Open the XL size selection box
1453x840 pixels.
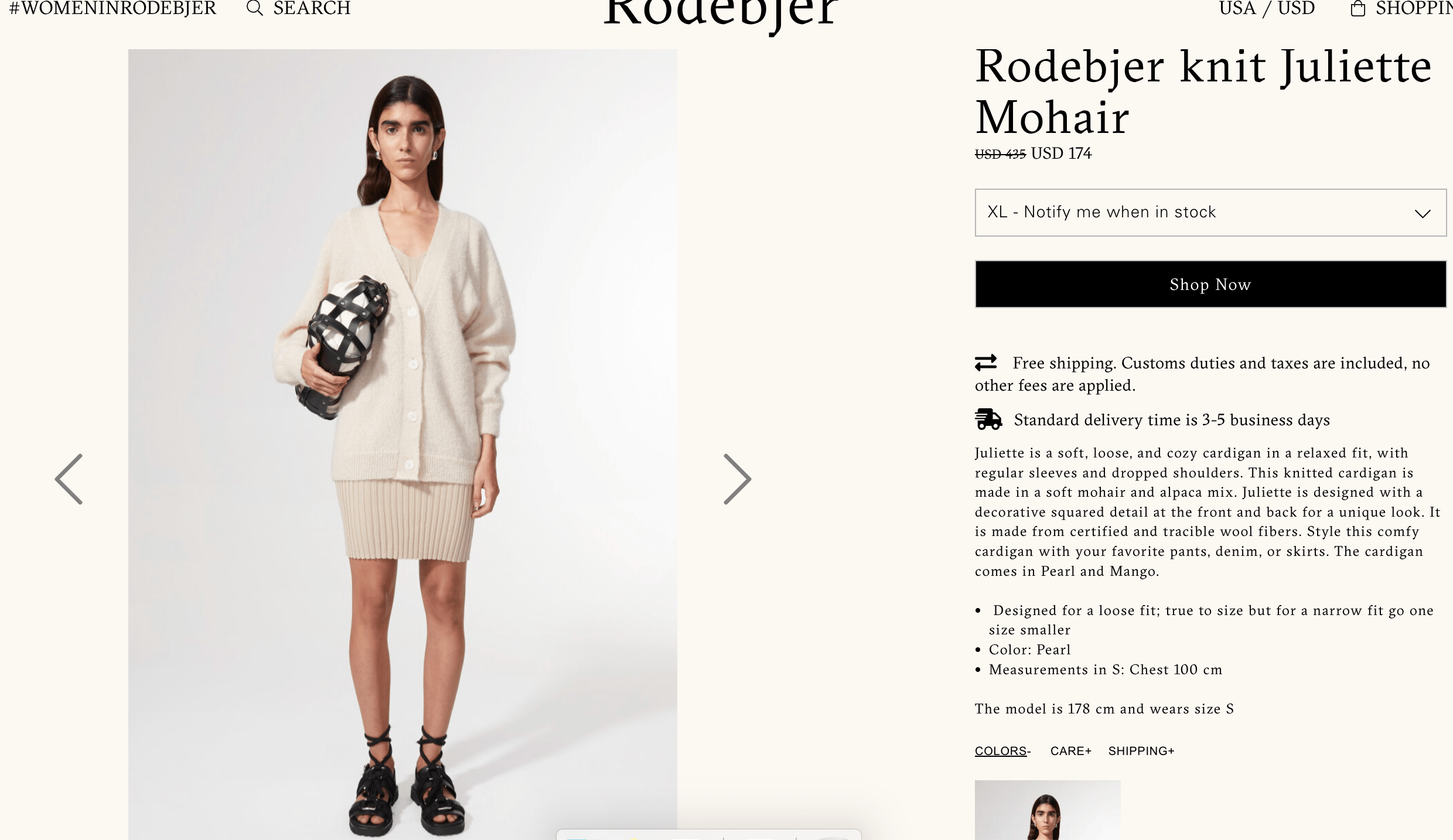1210,213
